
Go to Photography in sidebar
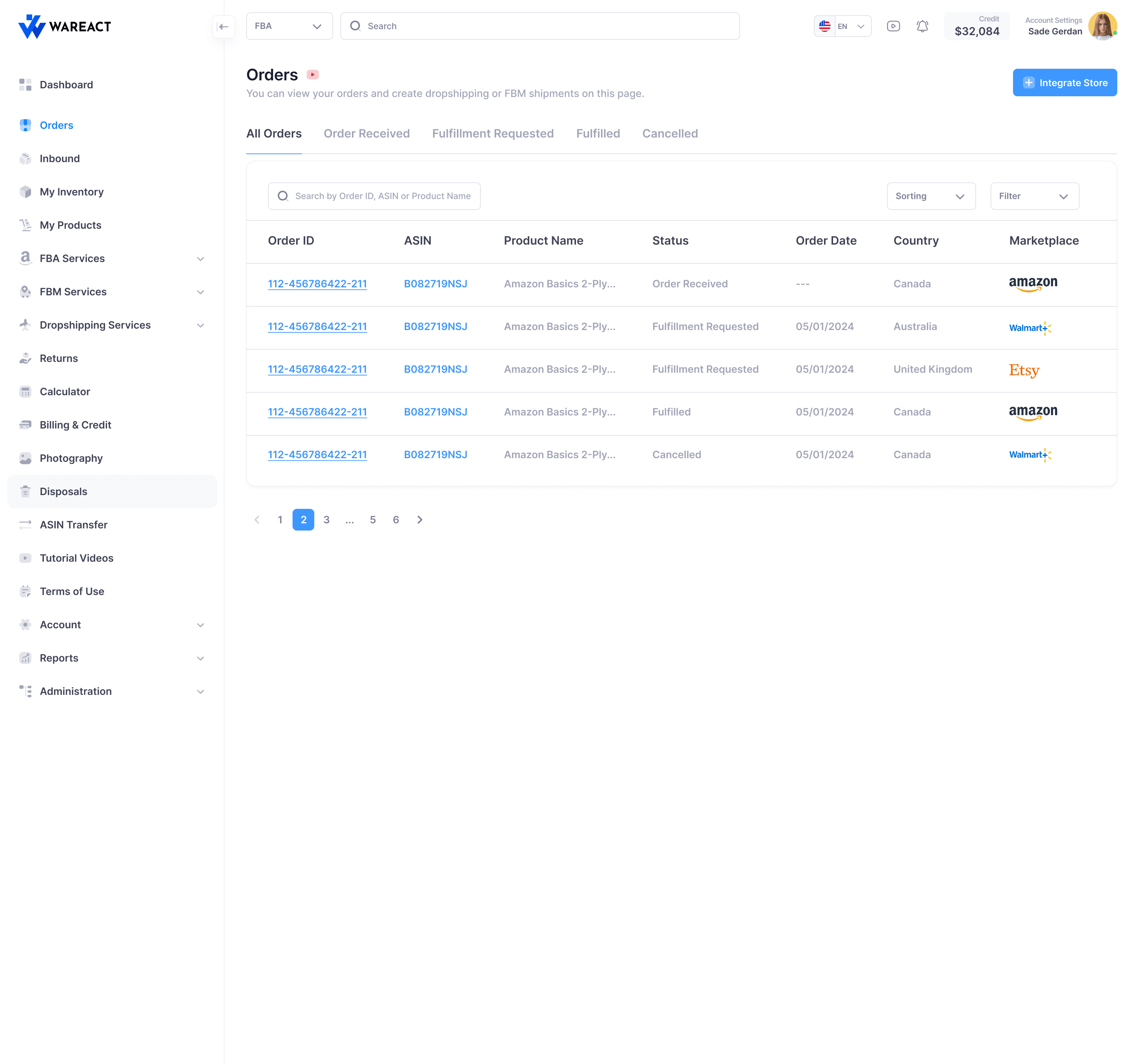point(71,458)
